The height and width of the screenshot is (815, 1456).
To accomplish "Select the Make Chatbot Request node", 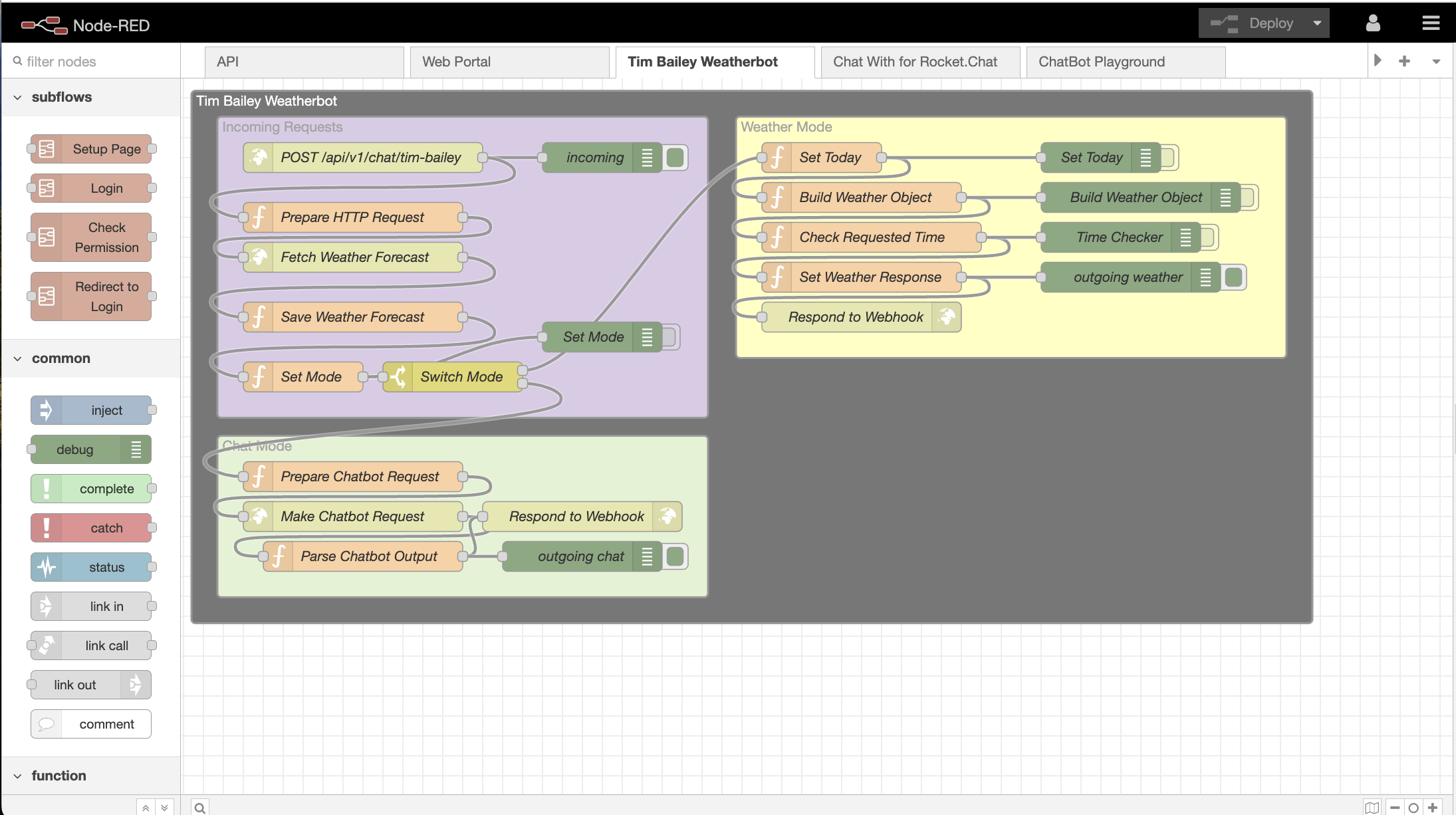I will tap(353, 517).
